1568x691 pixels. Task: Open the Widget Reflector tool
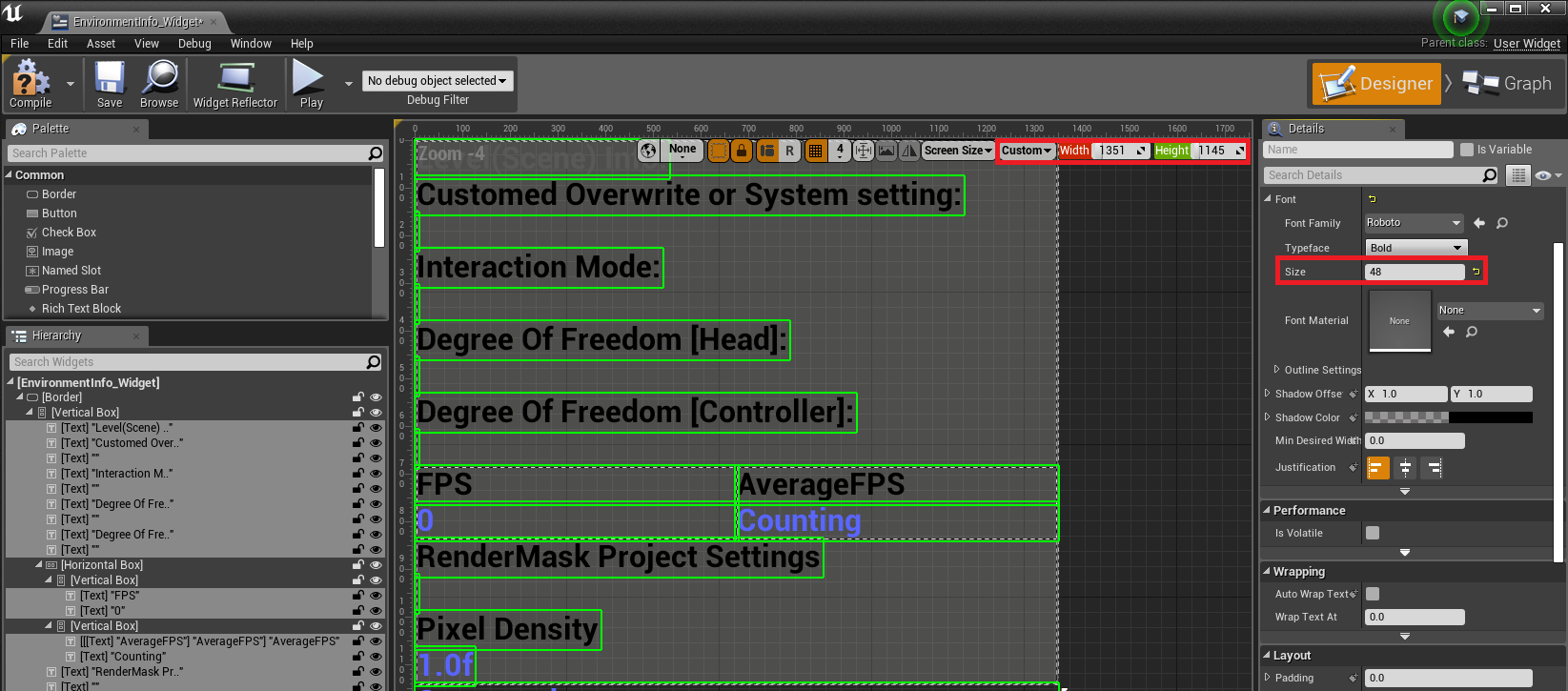[x=234, y=84]
